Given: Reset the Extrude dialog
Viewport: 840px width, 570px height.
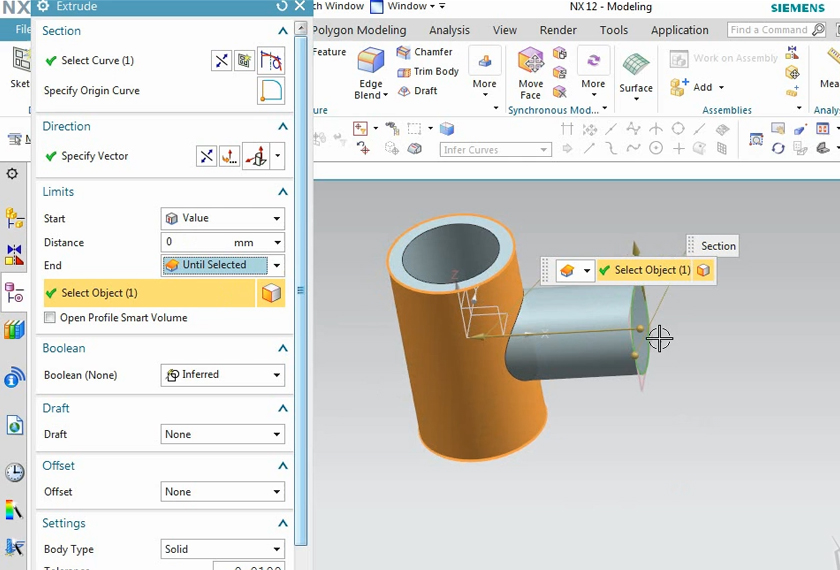Looking at the screenshot, I should pyautogui.click(x=282, y=6).
